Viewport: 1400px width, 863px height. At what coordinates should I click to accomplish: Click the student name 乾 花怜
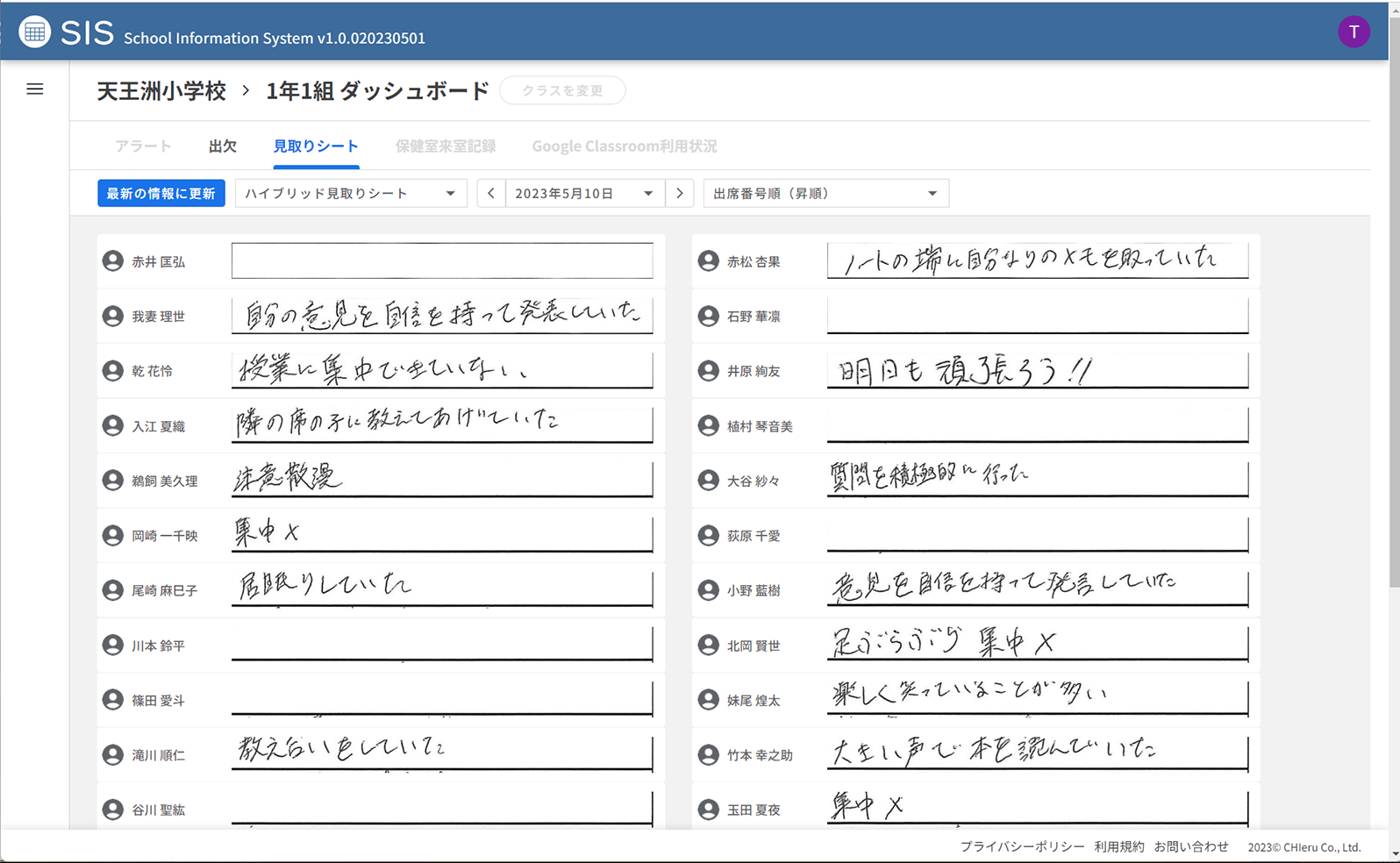pos(152,371)
